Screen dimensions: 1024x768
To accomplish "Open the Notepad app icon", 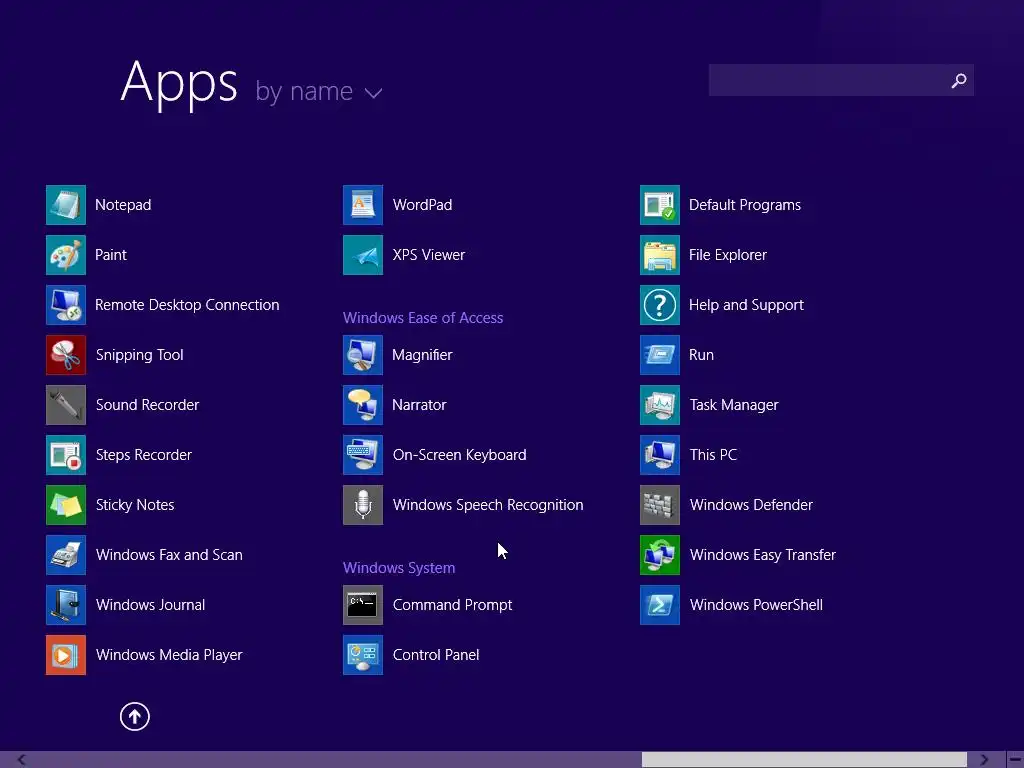I will pos(66,204).
